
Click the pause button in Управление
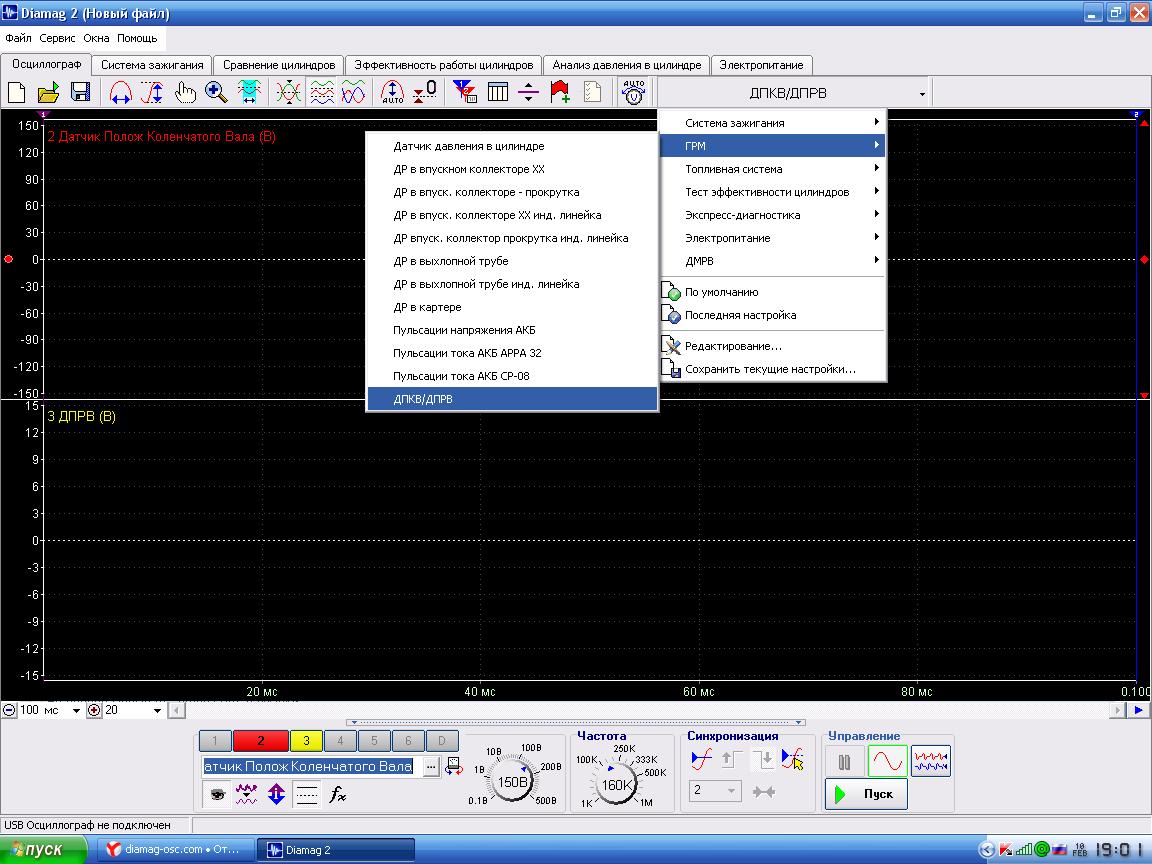coord(844,762)
